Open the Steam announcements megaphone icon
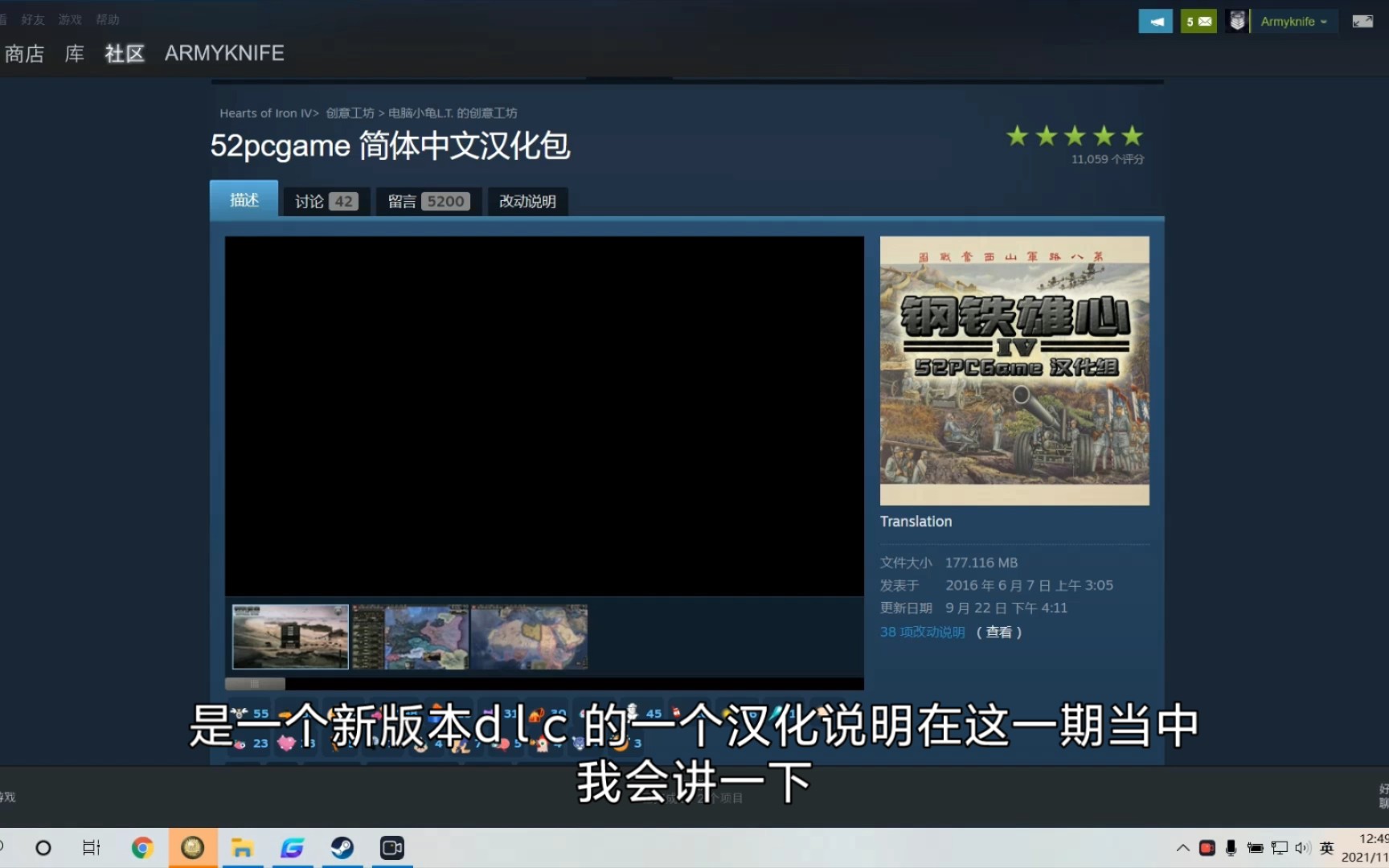Screen dimensions: 1389x868 [1155, 22]
